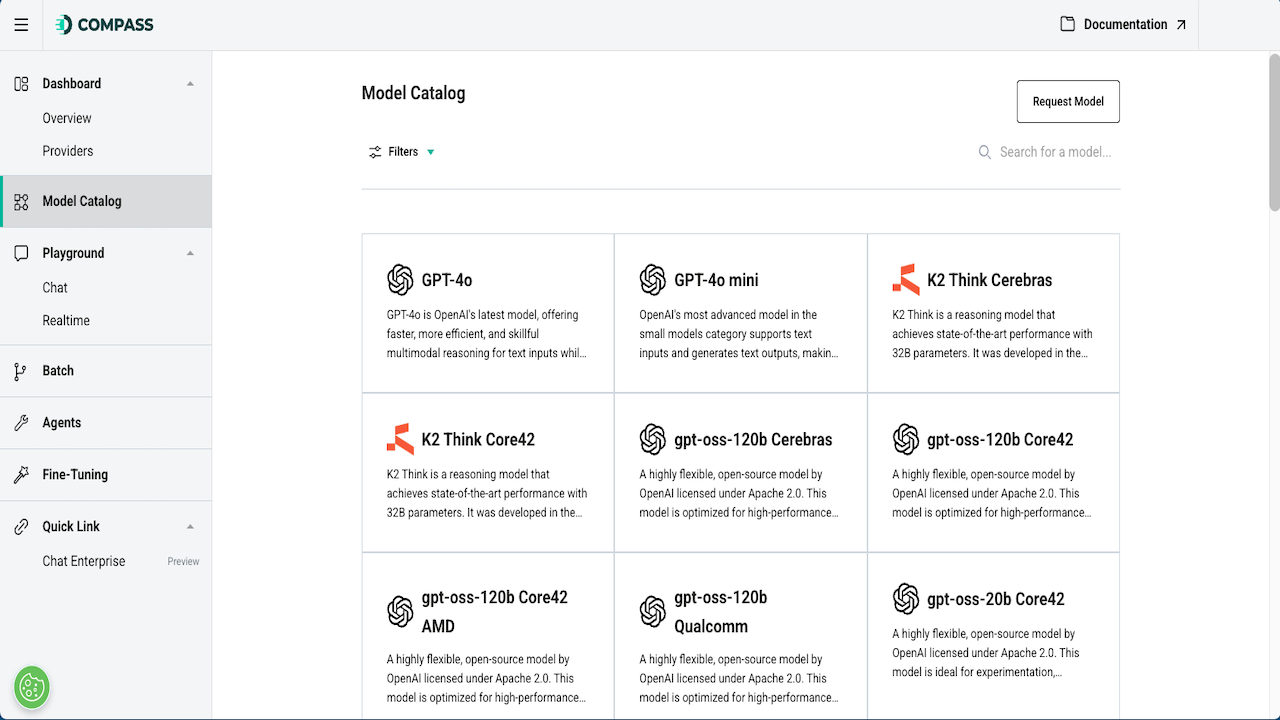Viewport: 1280px width, 720px height.
Task: Open the cookie preferences icon
Action: (32, 687)
